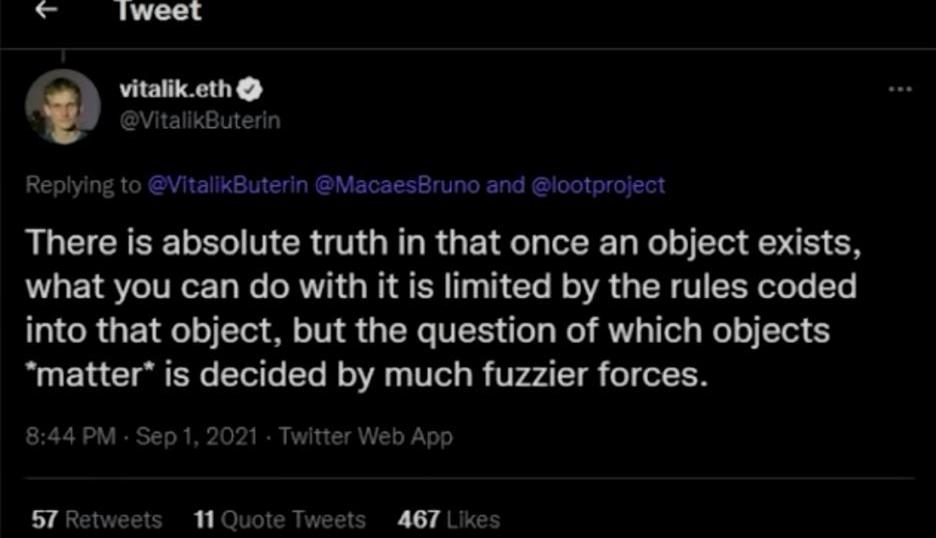Show the 467 Likes list
Image resolution: width=936 pixels, height=538 pixels.
click(448, 519)
